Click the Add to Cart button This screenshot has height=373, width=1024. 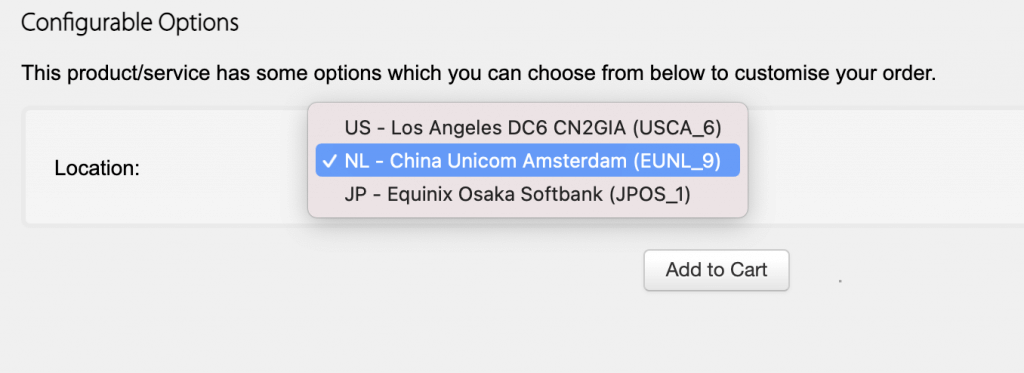(716, 270)
